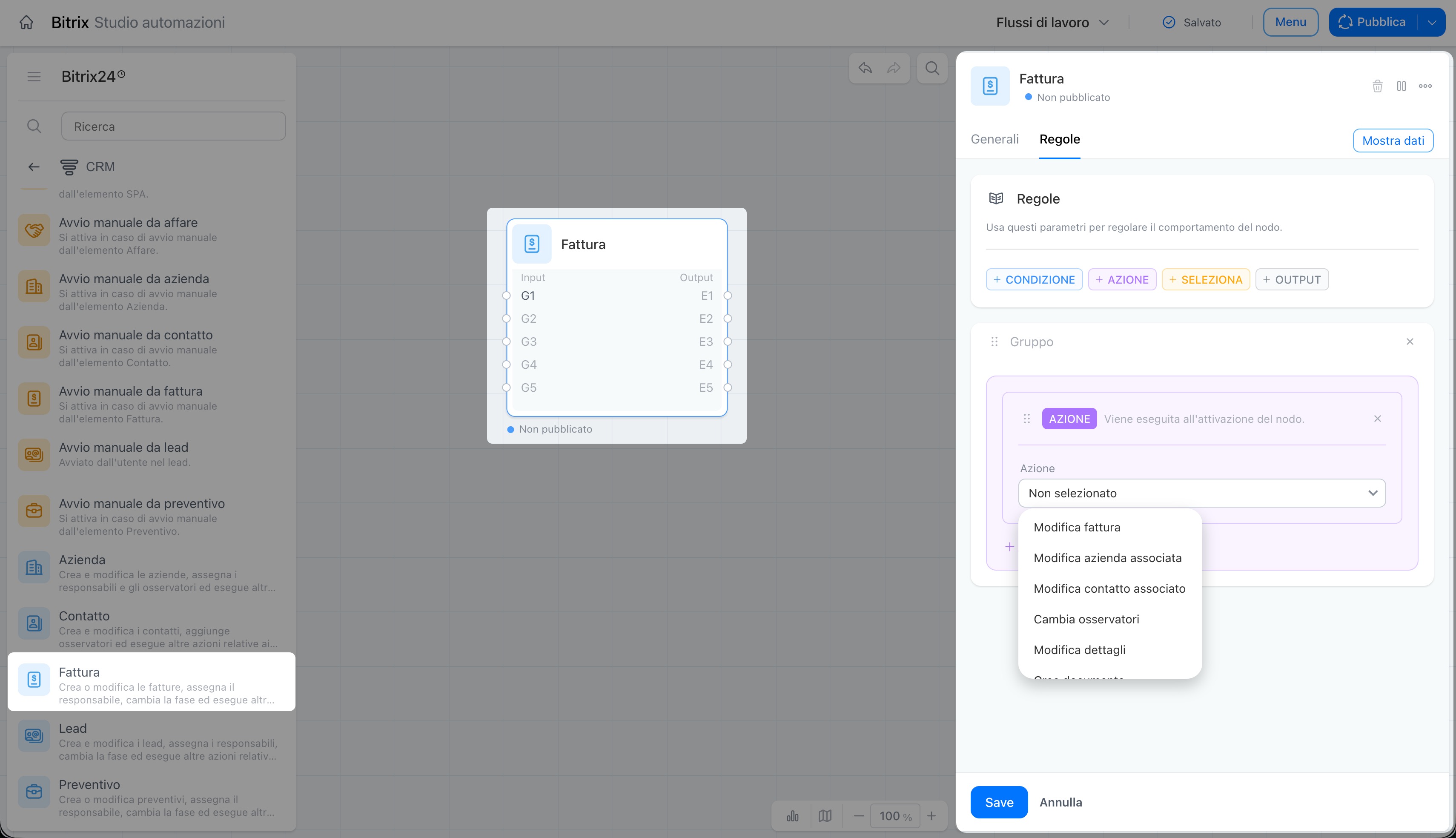This screenshot has height=838, width=1456.
Task: Choose Modifica azienda associata option
Action: (1107, 558)
